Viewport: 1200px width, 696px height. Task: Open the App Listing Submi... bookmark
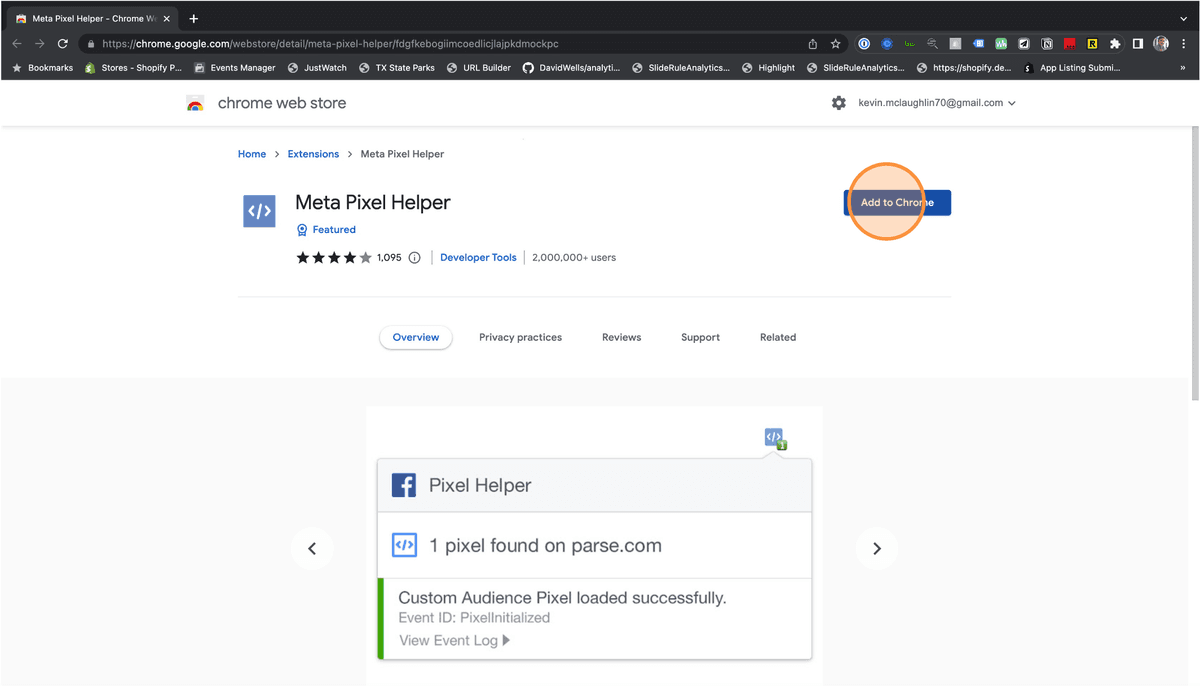click(1073, 68)
